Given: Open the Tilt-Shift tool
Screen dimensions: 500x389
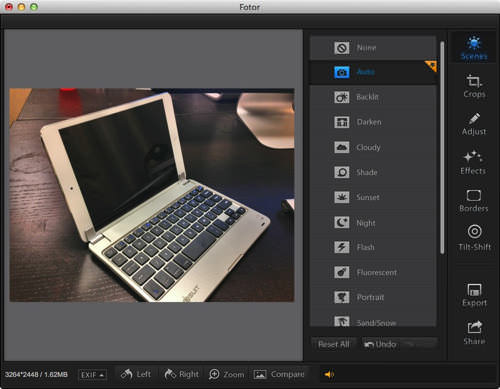Looking at the screenshot, I should [x=475, y=231].
